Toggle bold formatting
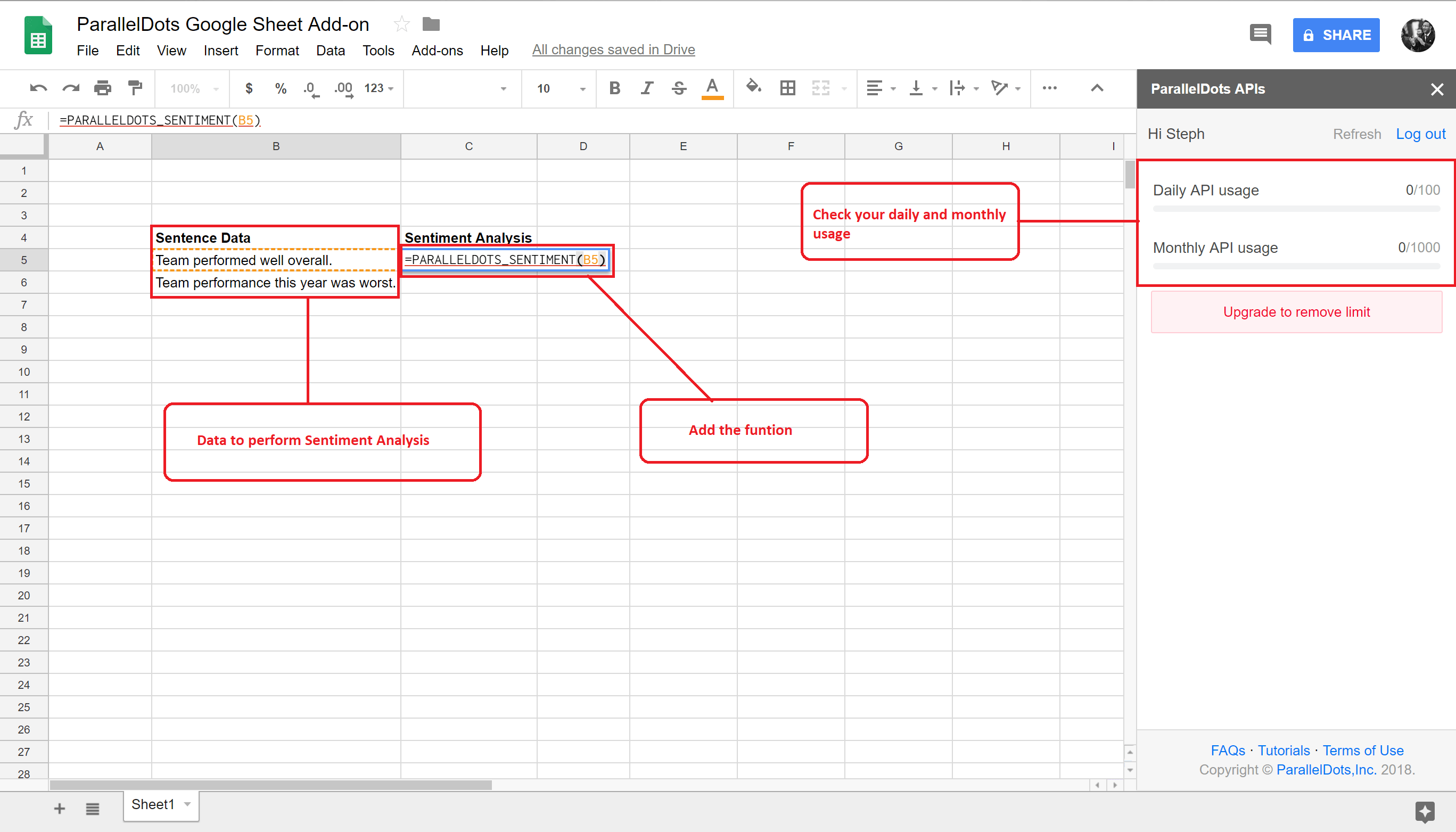 614,88
